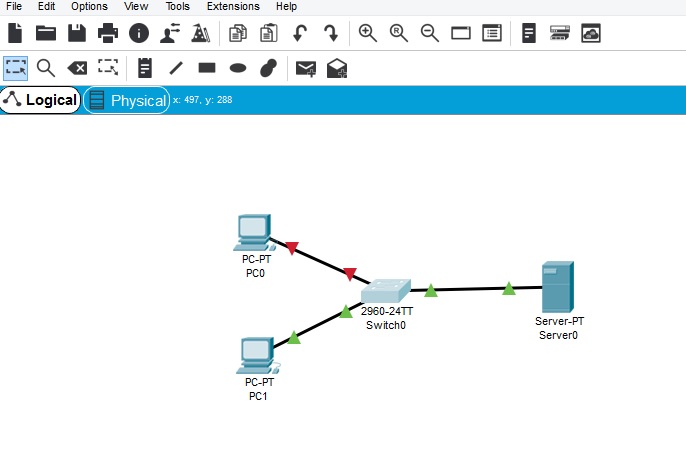This screenshot has width=686, height=474.
Task: Save the network using the floppy disk icon
Action: click(x=77, y=33)
